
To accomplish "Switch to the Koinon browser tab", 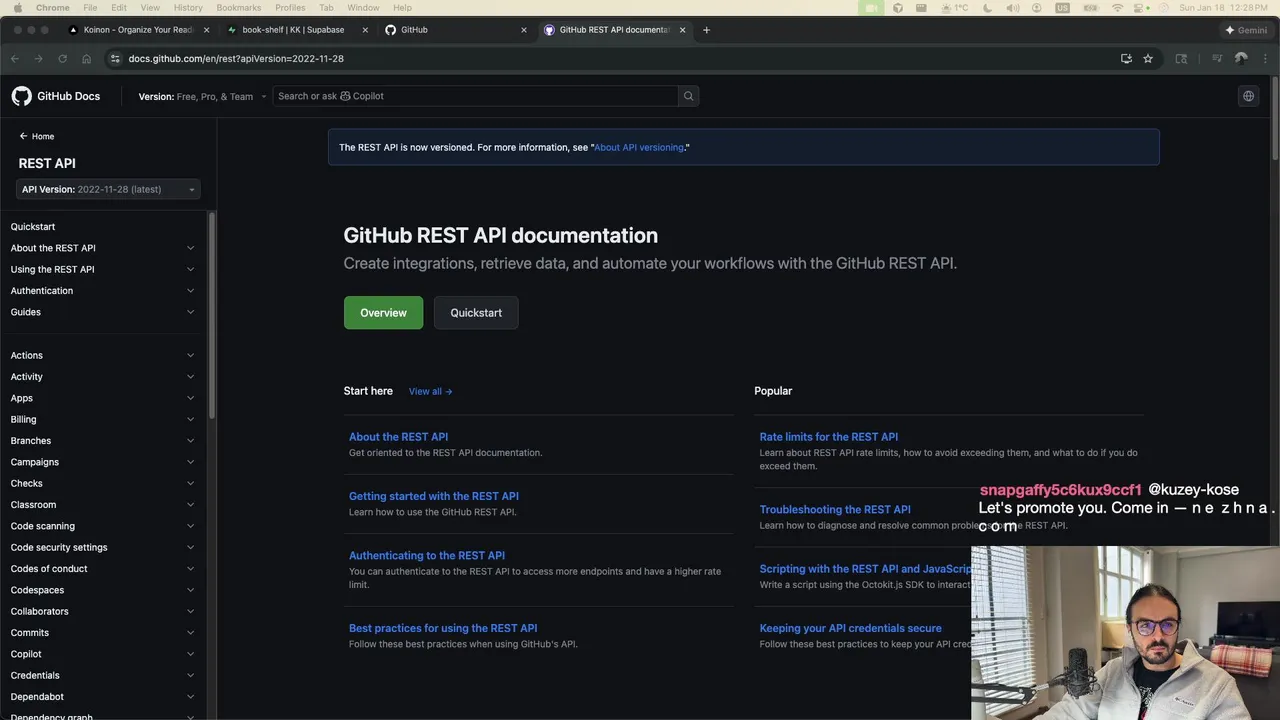I will coord(137,30).
